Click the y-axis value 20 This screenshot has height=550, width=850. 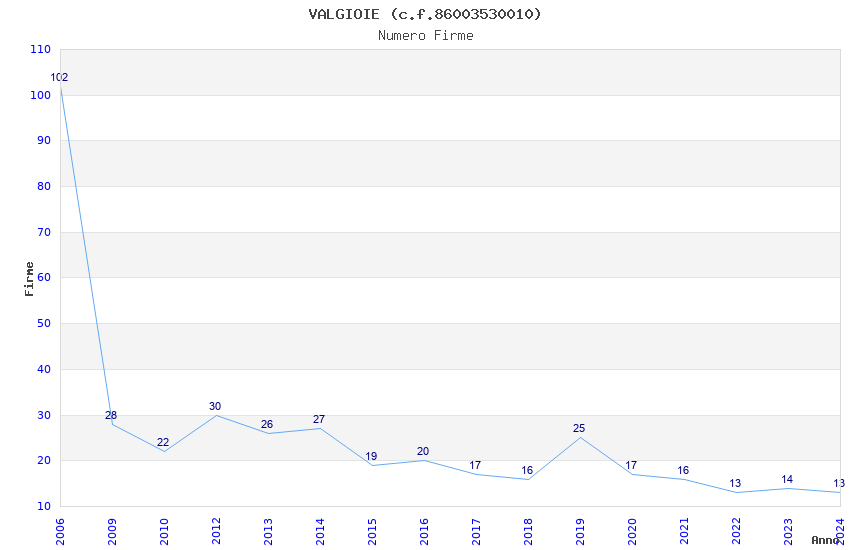43,461
